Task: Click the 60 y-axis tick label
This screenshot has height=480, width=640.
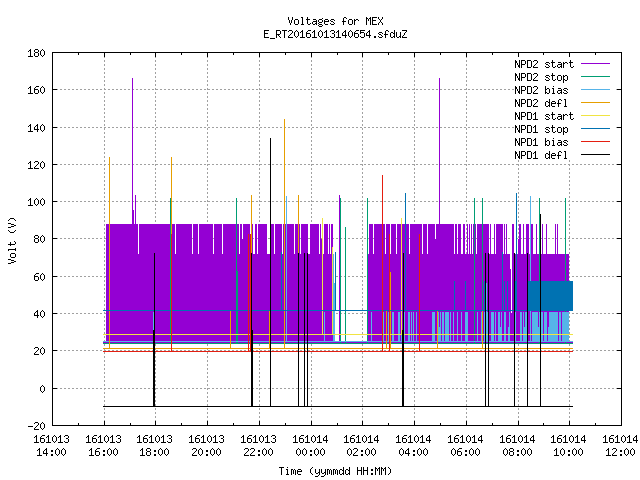Action: (x=39, y=277)
